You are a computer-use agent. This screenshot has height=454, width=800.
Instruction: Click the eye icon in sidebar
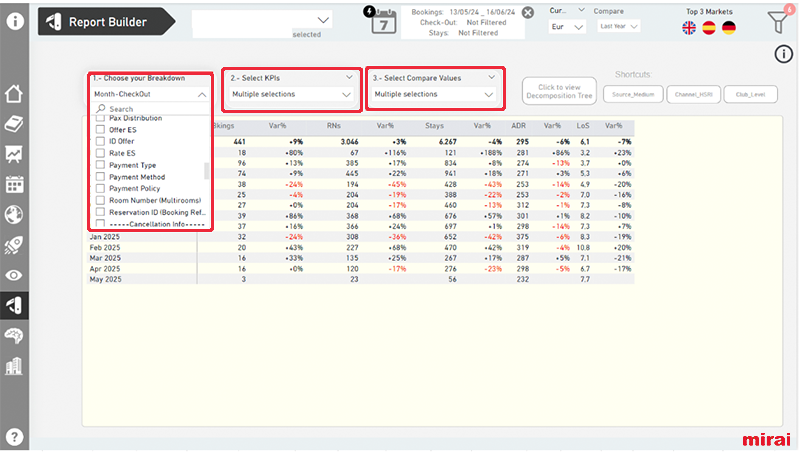[14, 275]
